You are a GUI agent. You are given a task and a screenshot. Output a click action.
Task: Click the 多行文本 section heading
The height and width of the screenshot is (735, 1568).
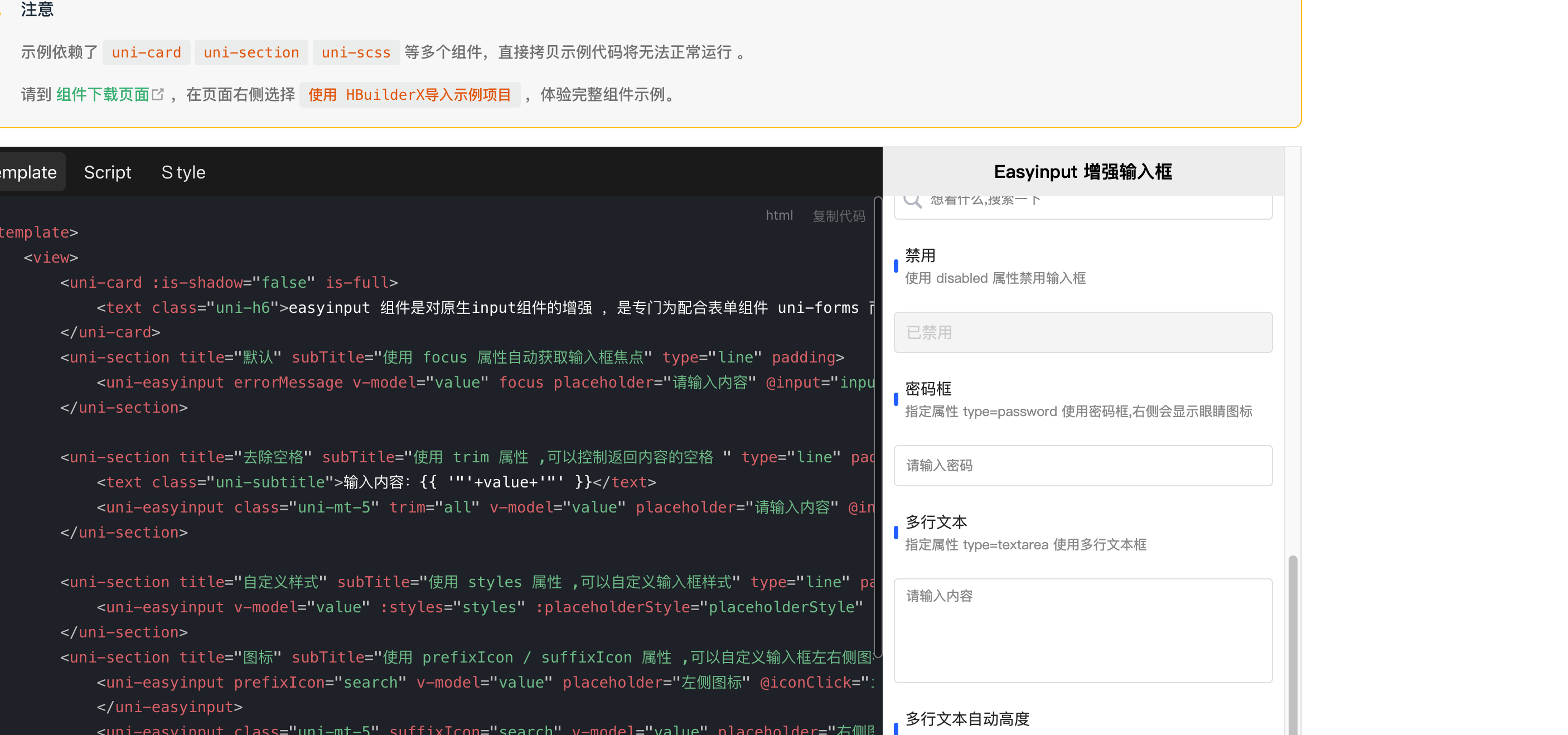click(x=936, y=522)
